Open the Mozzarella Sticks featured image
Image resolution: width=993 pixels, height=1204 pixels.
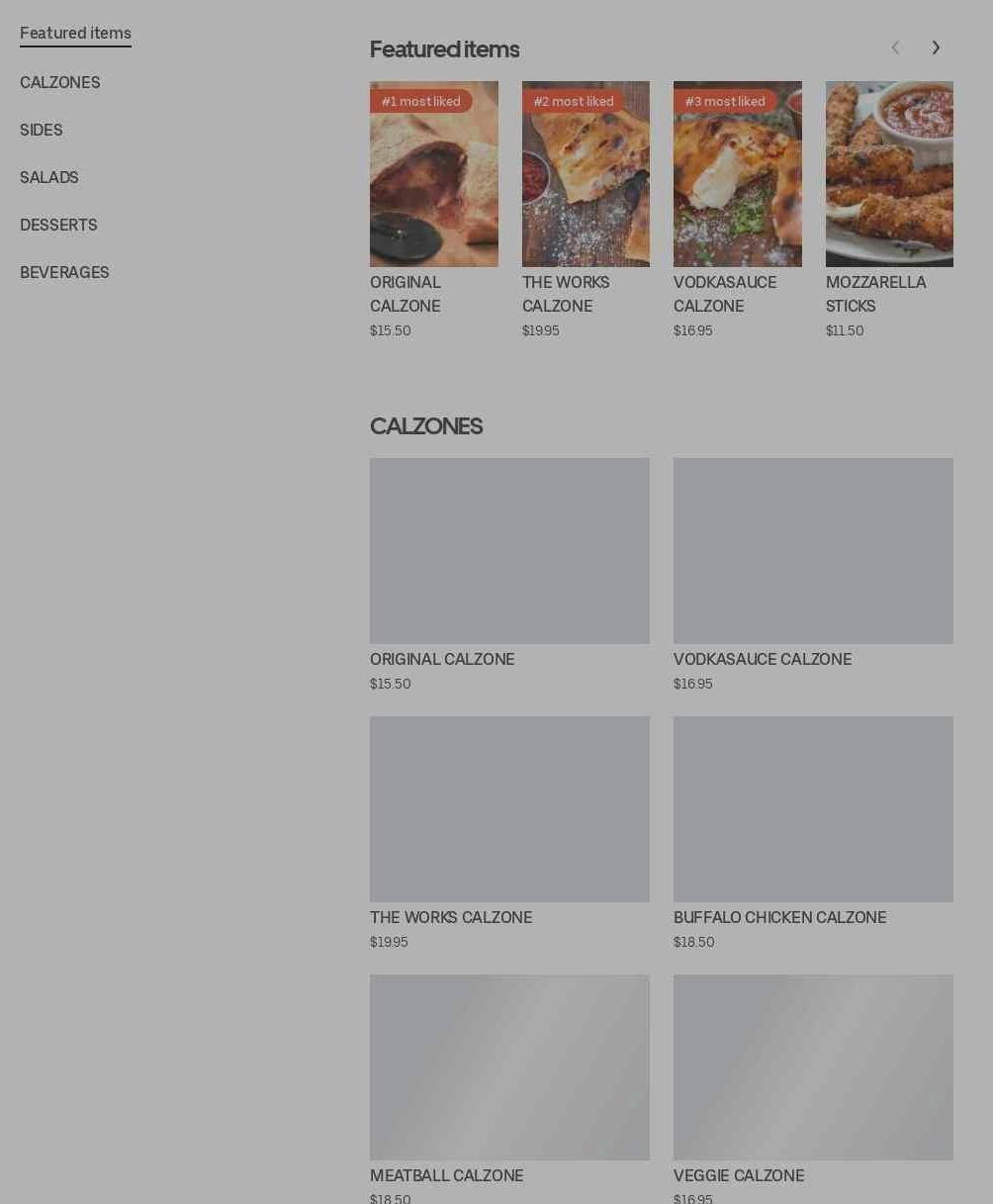click(889, 174)
